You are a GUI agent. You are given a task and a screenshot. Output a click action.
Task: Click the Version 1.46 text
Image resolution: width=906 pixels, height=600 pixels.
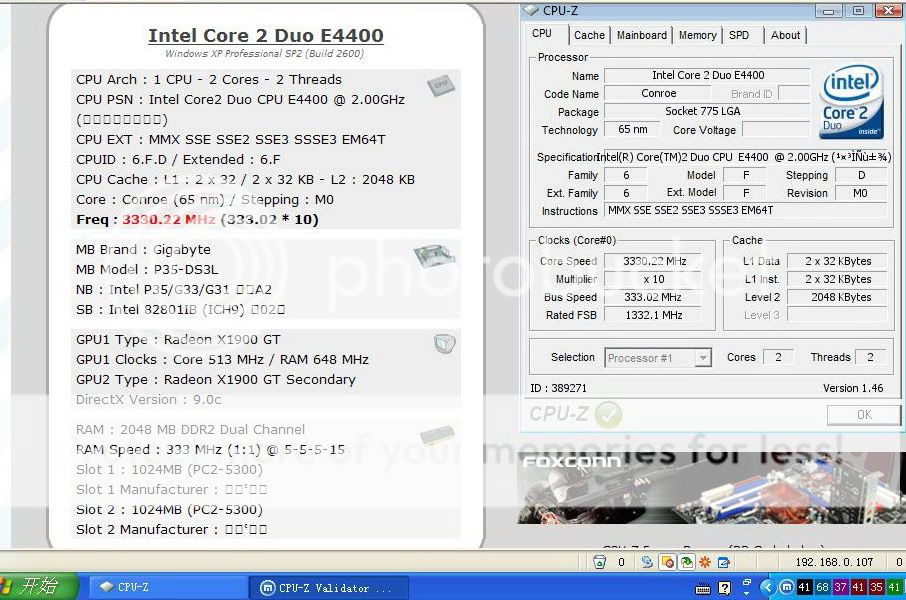853,388
